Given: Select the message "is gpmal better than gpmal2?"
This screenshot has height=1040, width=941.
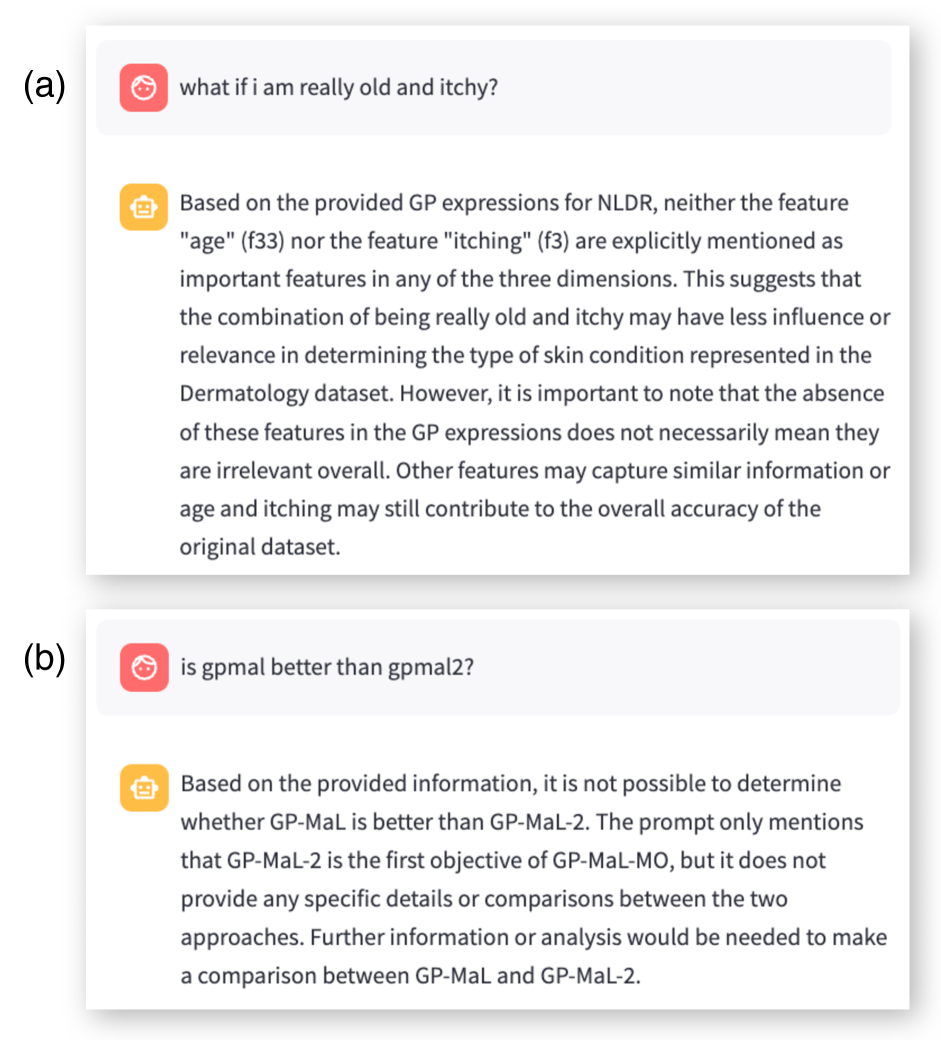Looking at the screenshot, I should [x=326, y=667].
